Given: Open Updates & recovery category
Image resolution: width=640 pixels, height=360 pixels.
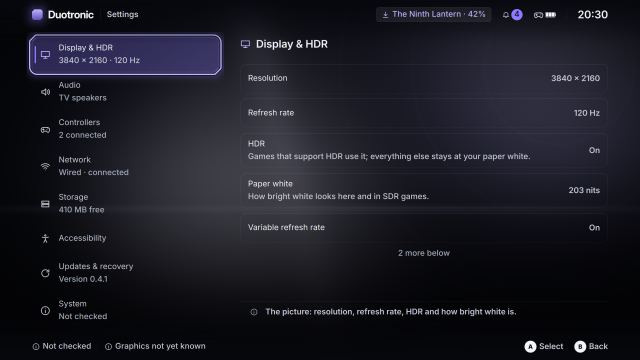Looking at the screenshot, I should pyautogui.click(x=125, y=273).
